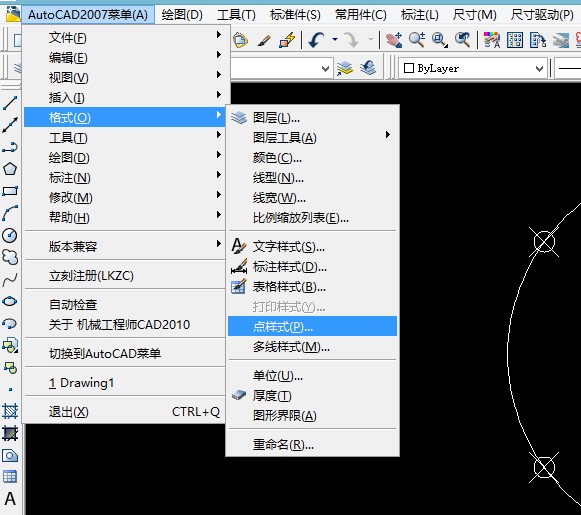Screen dimensions: 581x515
Task: Click the Make Object's Layer Current icon
Action: point(345,69)
